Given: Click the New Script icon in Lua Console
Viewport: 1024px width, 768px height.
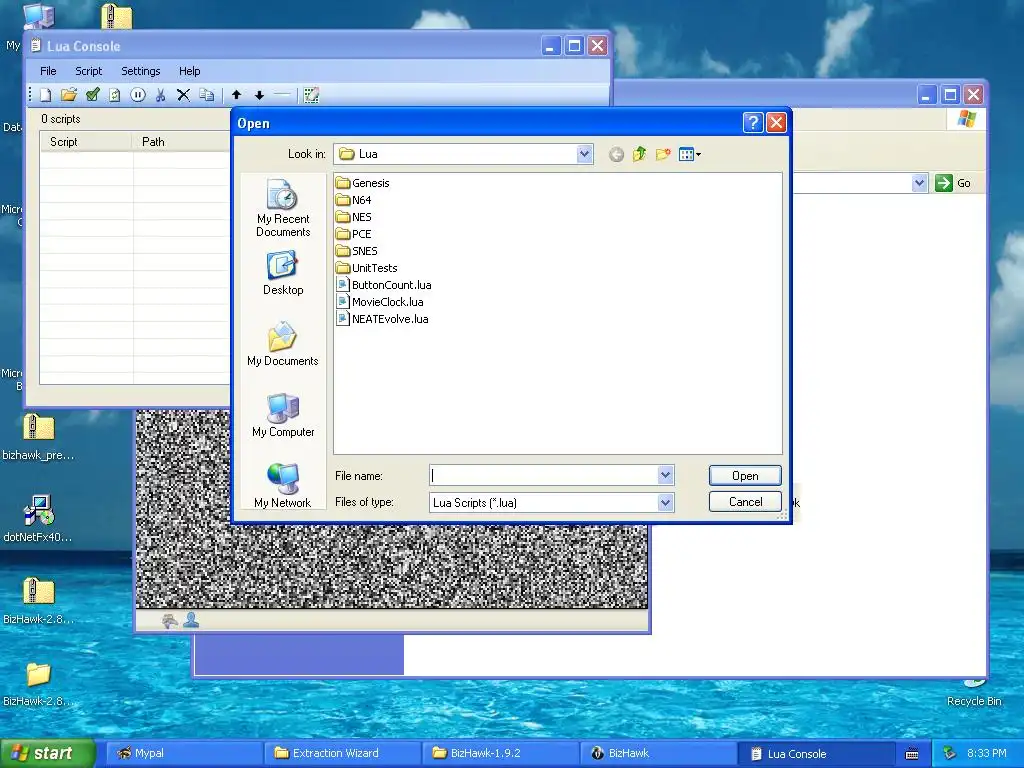Looking at the screenshot, I should [46, 95].
